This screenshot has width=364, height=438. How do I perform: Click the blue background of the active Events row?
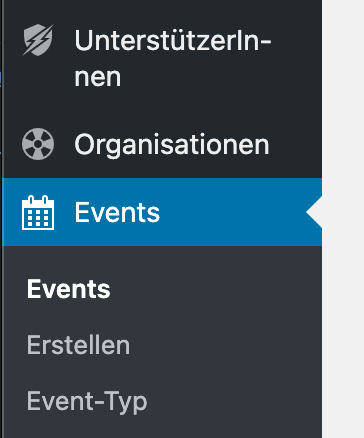pyautogui.click(x=233, y=212)
